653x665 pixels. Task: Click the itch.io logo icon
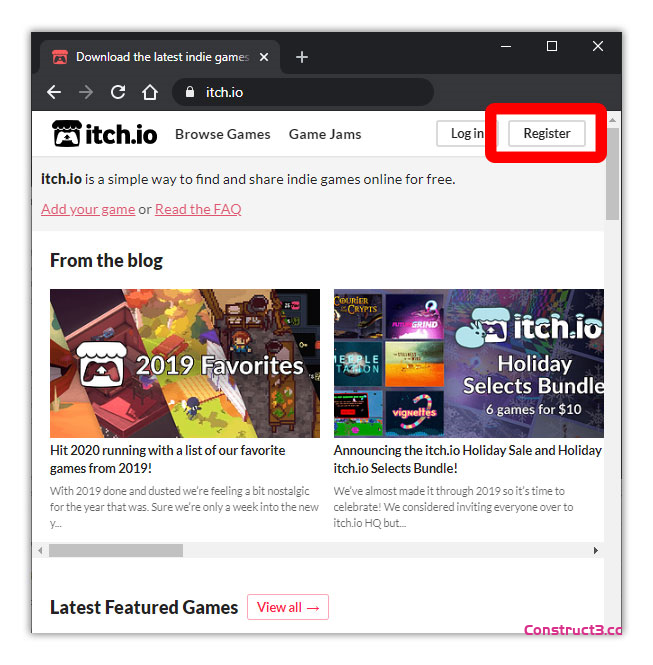point(68,134)
